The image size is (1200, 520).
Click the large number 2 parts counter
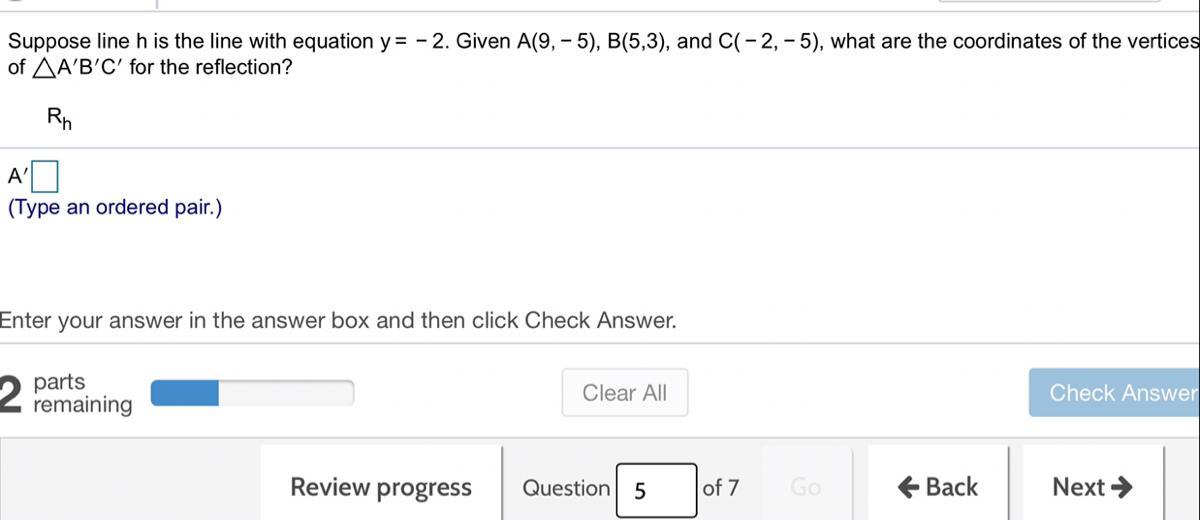coord(12,394)
